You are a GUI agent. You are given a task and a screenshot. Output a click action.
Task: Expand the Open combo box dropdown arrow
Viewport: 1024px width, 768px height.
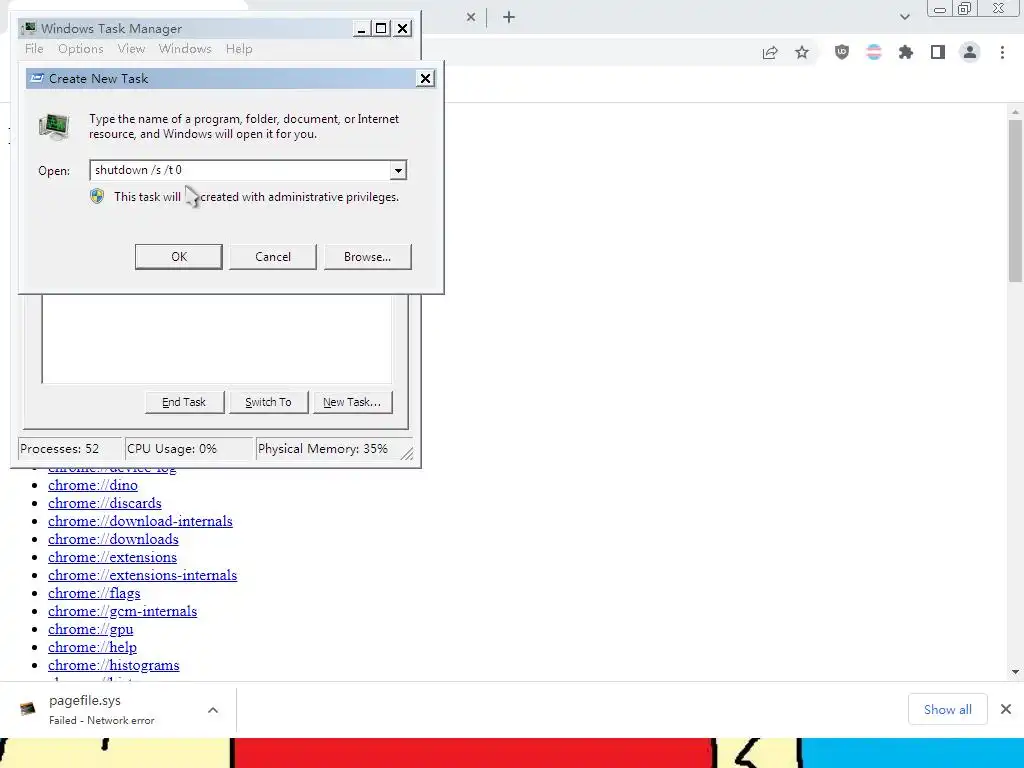coord(398,170)
